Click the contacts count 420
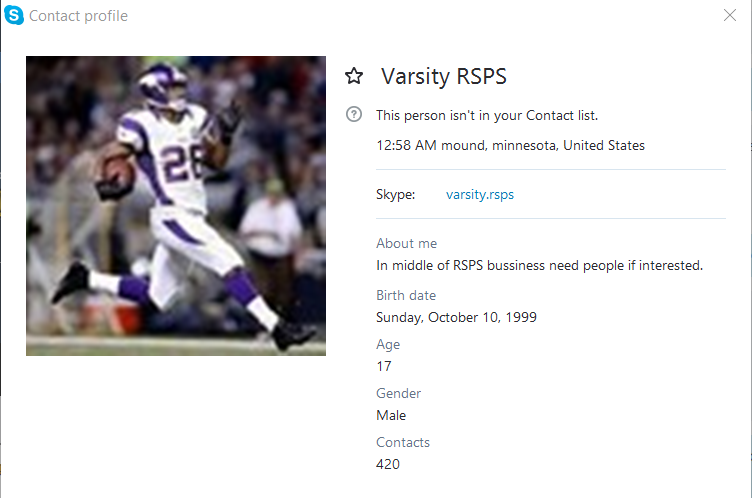This screenshot has width=752, height=498. [388, 464]
